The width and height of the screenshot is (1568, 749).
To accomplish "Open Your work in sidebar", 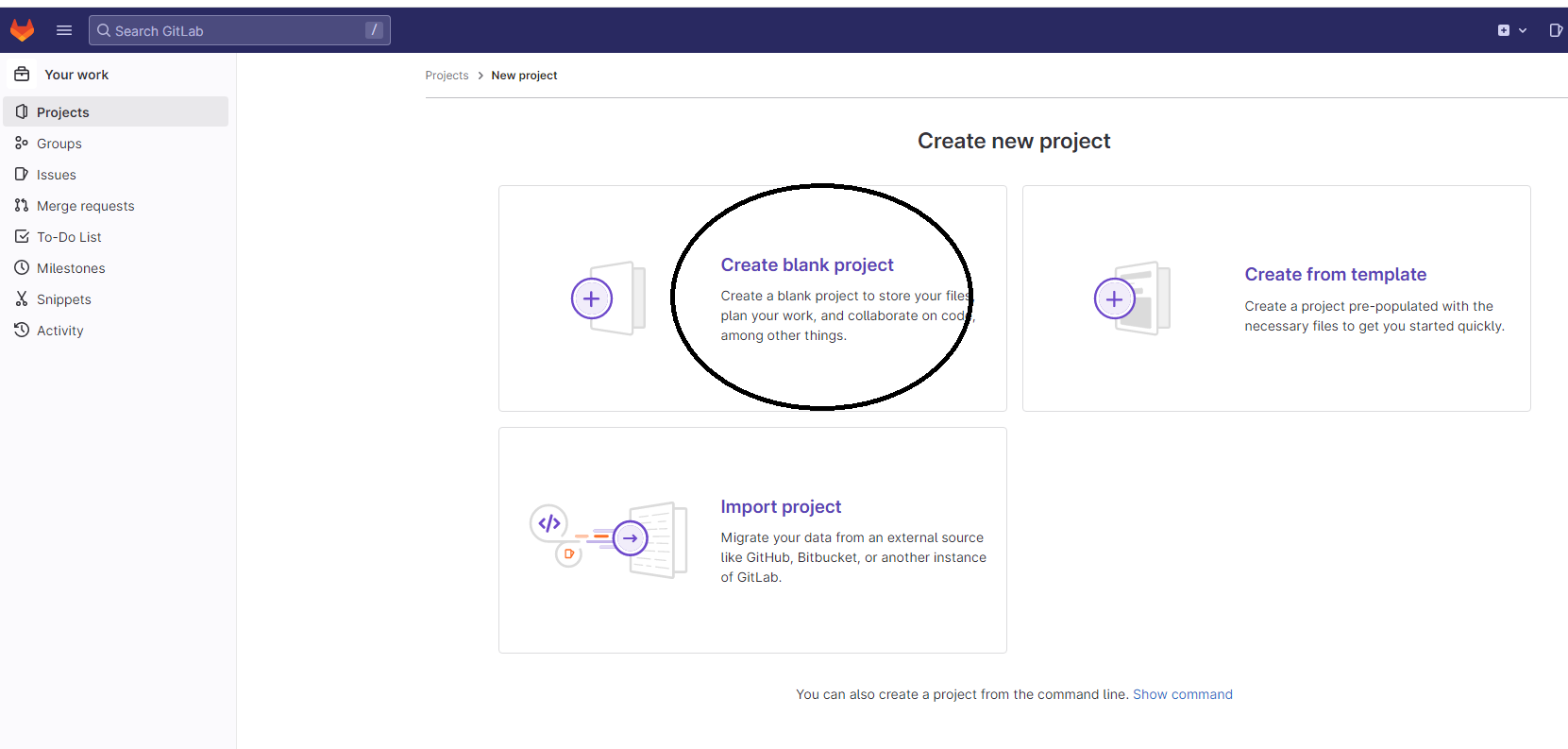I will (x=76, y=75).
